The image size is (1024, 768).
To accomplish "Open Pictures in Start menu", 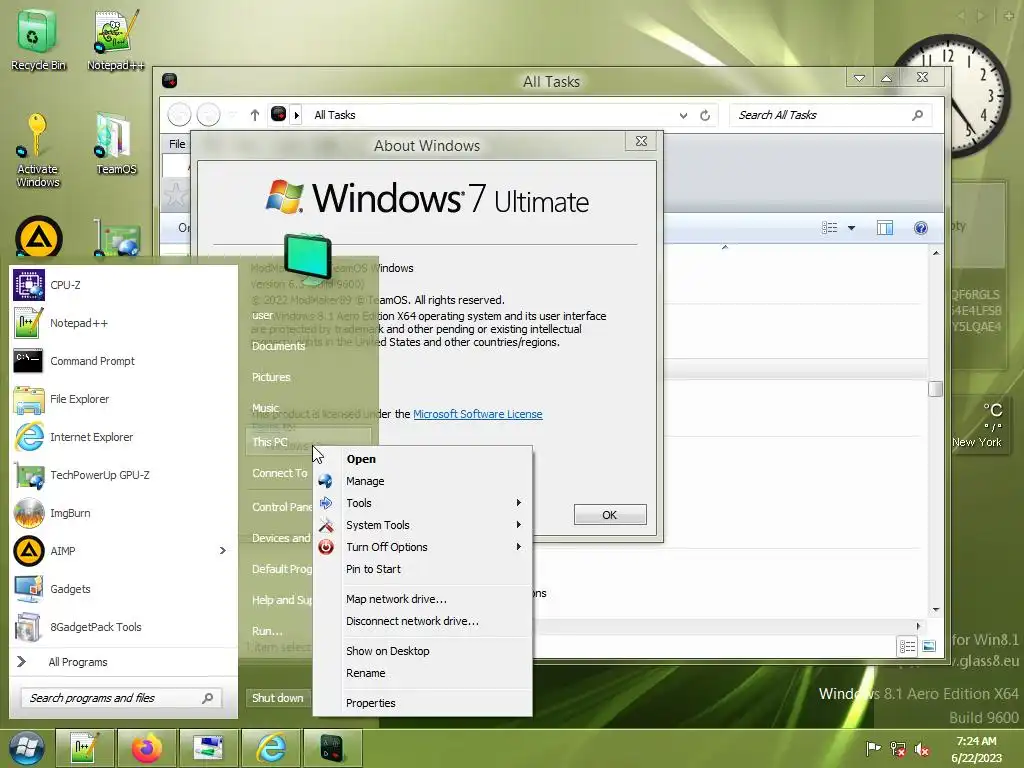I will coord(271,377).
